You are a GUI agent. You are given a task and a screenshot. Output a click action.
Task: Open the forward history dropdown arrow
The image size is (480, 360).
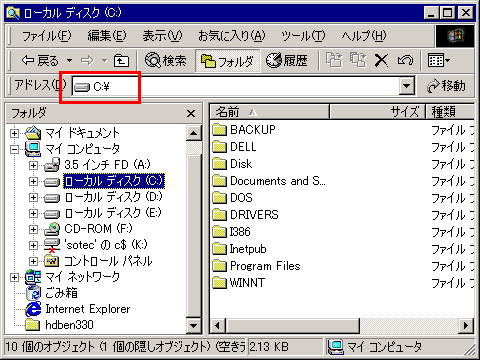105,61
